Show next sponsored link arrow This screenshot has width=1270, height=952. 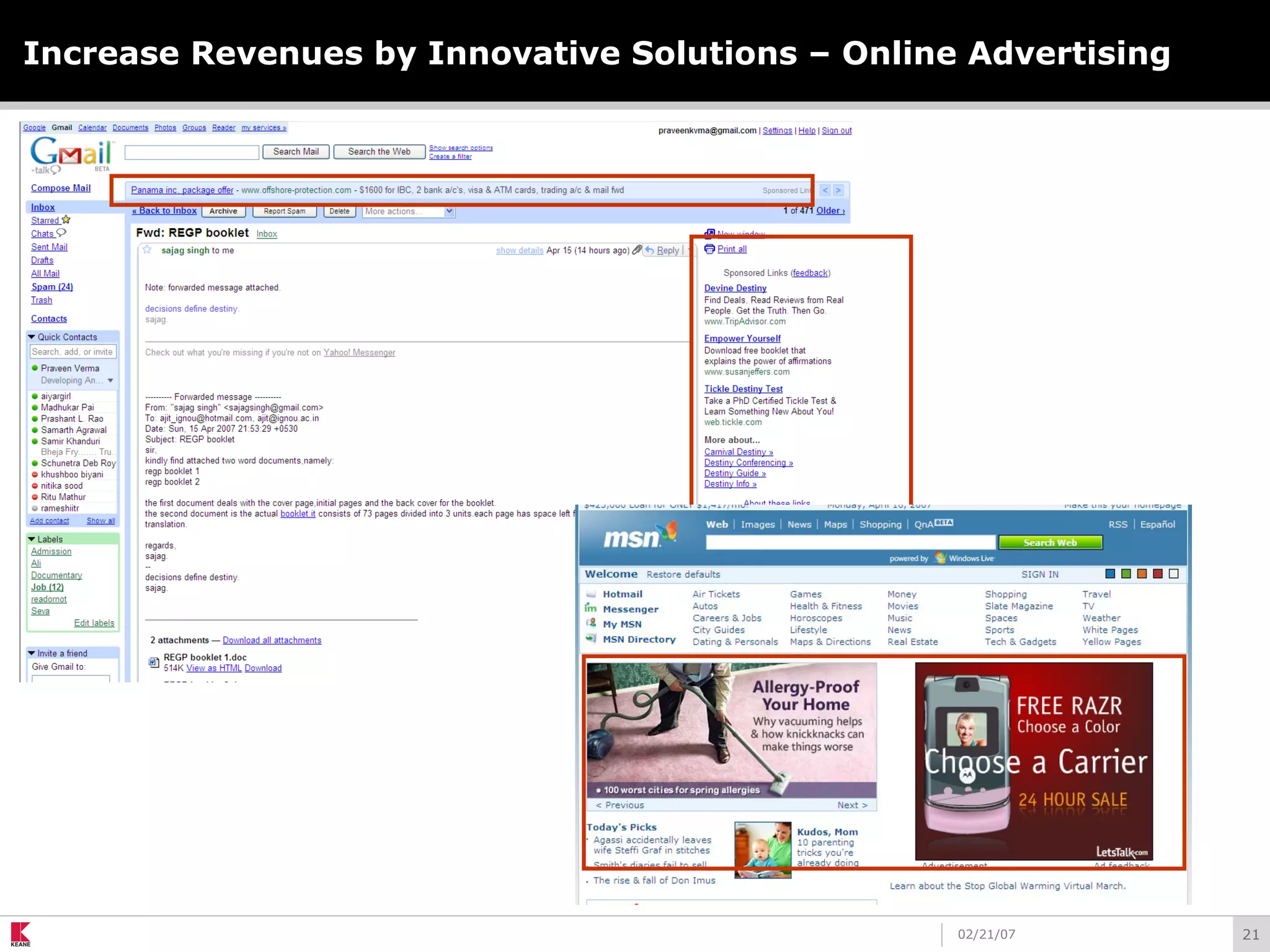[838, 190]
